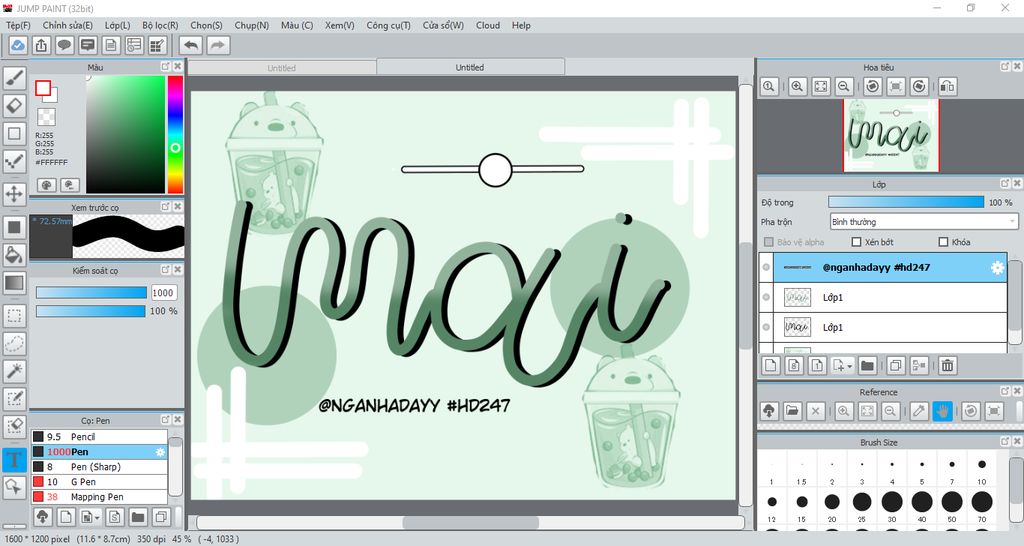Image resolution: width=1024 pixels, height=546 pixels.
Task: Enable the Xén bớt (clipping) checkbox
Action: click(x=856, y=242)
